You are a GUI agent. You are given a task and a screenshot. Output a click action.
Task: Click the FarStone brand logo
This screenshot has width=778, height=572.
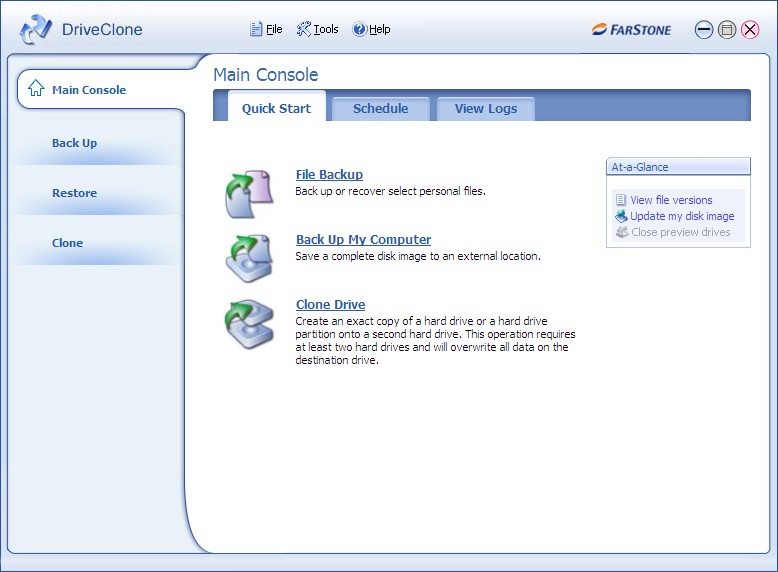click(631, 30)
